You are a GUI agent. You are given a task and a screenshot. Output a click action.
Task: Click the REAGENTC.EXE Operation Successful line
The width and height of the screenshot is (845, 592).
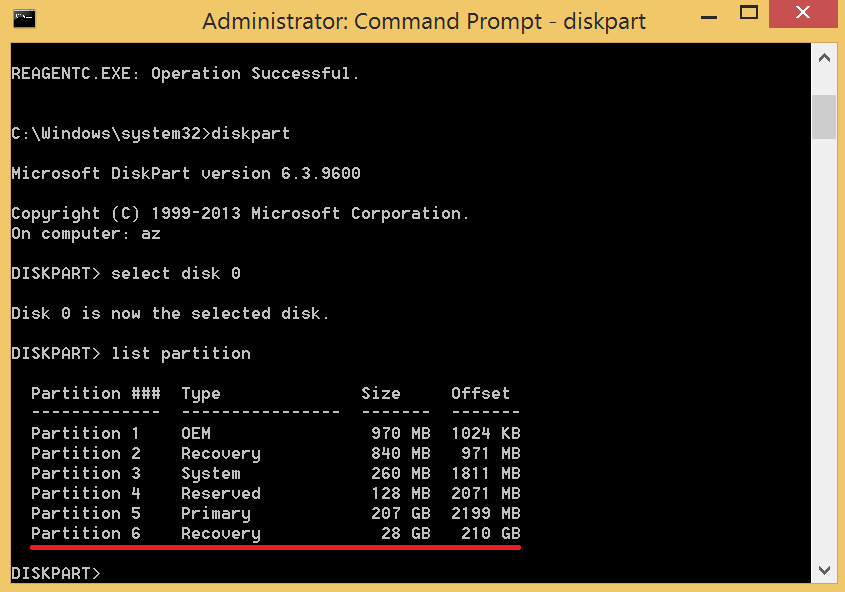point(185,73)
